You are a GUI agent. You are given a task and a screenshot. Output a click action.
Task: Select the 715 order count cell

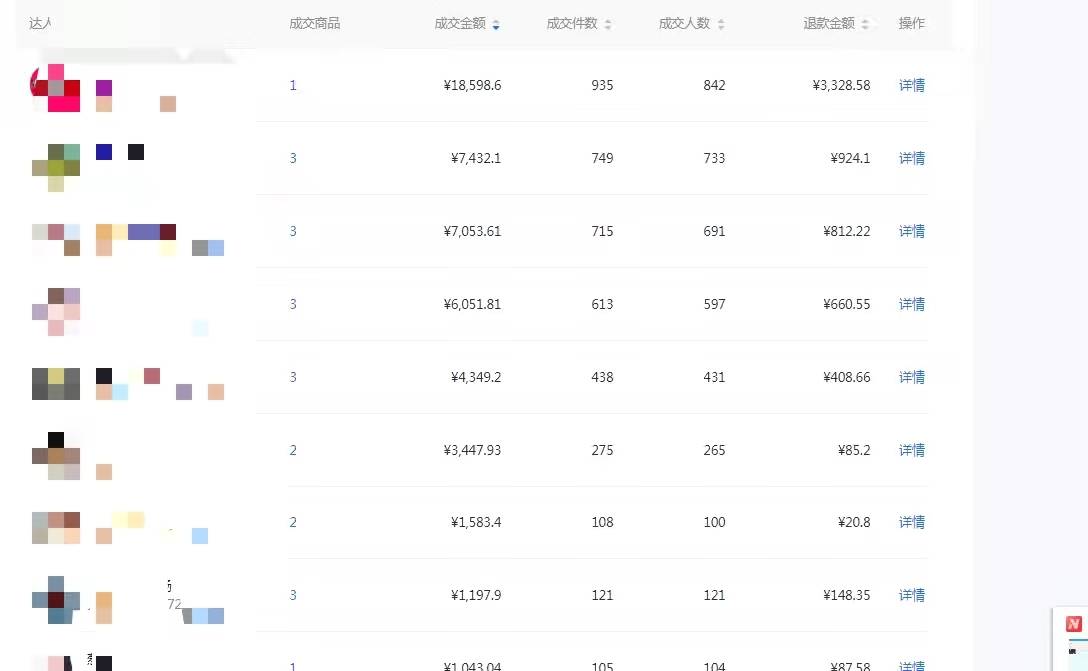602,231
